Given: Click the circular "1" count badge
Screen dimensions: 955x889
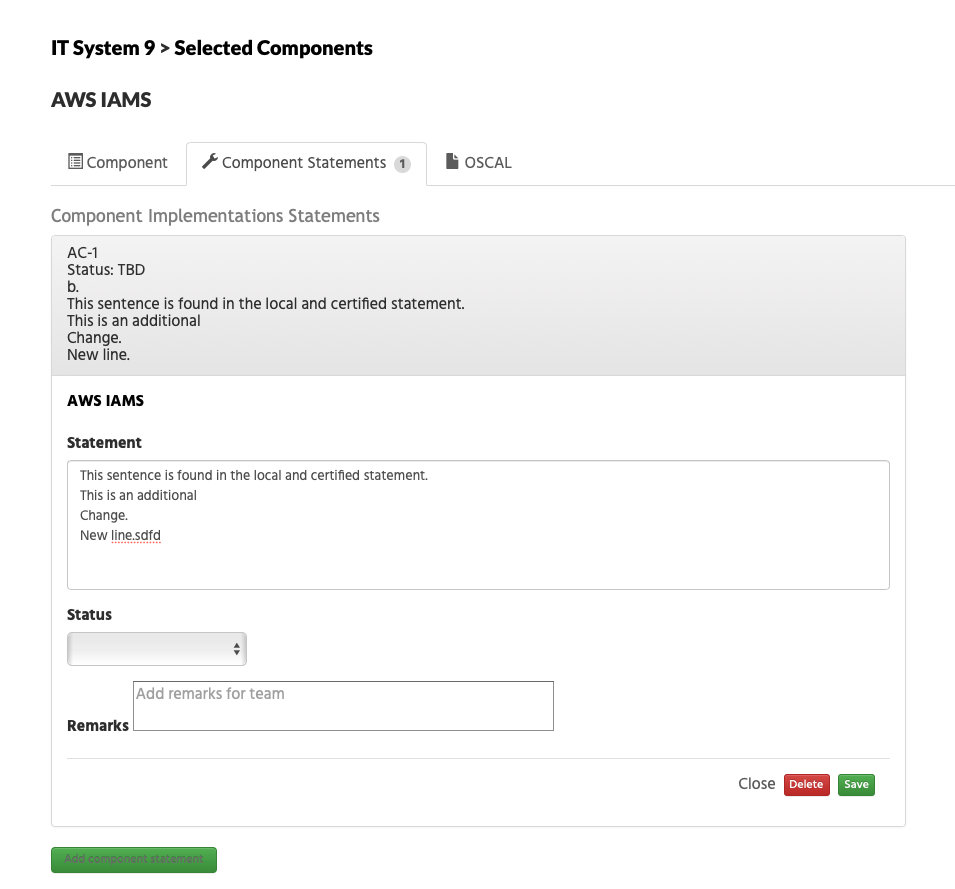Looking at the screenshot, I should [x=404, y=164].
